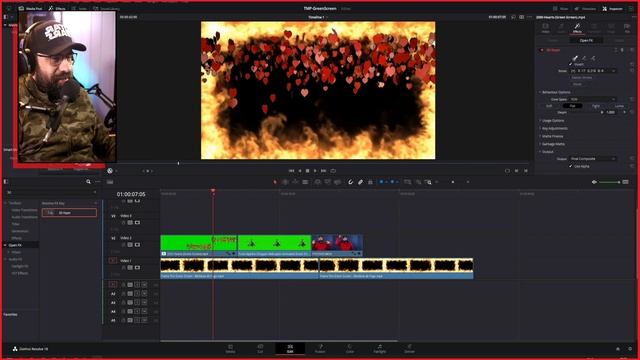Activate the Dynamic Trim Mode tool

click(x=295, y=182)
